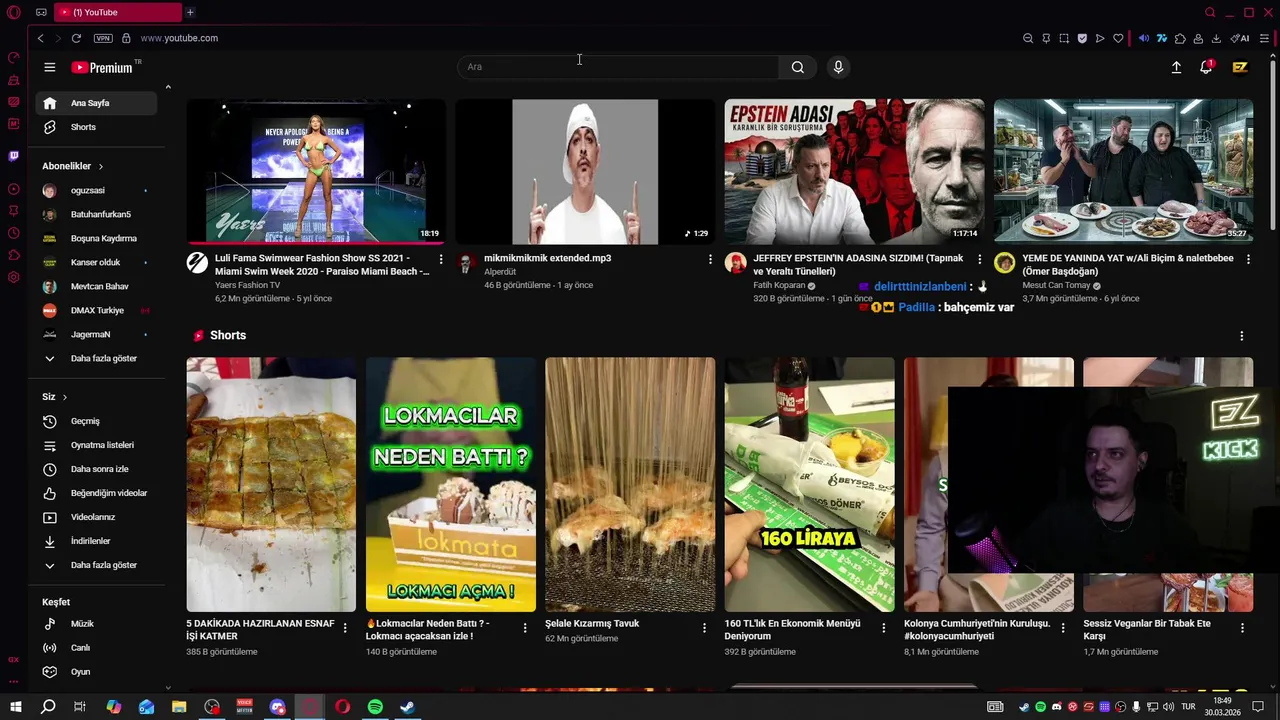The image size is (1280, 720).
Task: Open 160 Liraya döner short thumbnail
Action: 809,484
